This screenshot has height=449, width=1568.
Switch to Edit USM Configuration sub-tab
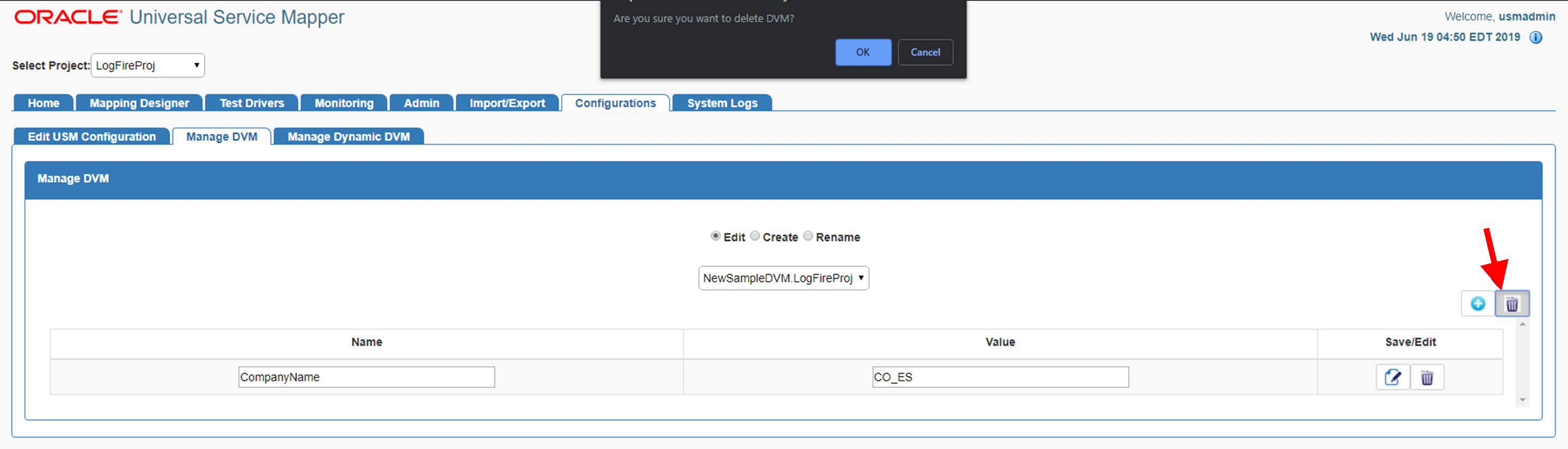[x=91, y=137]
